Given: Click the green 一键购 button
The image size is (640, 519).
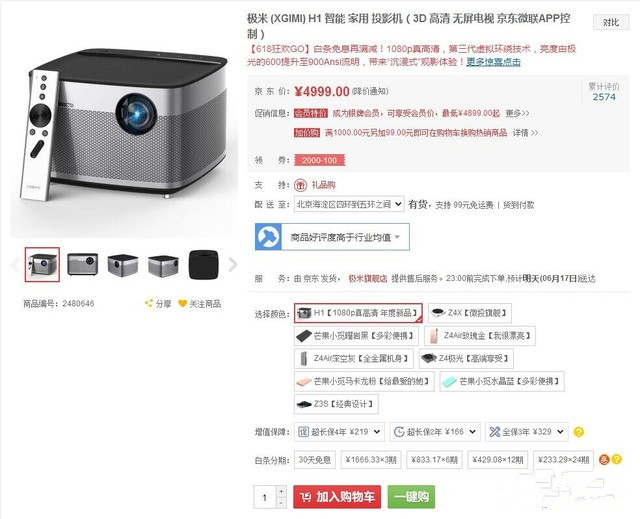Looking at the screenshot, I should (x=411, y=497).
